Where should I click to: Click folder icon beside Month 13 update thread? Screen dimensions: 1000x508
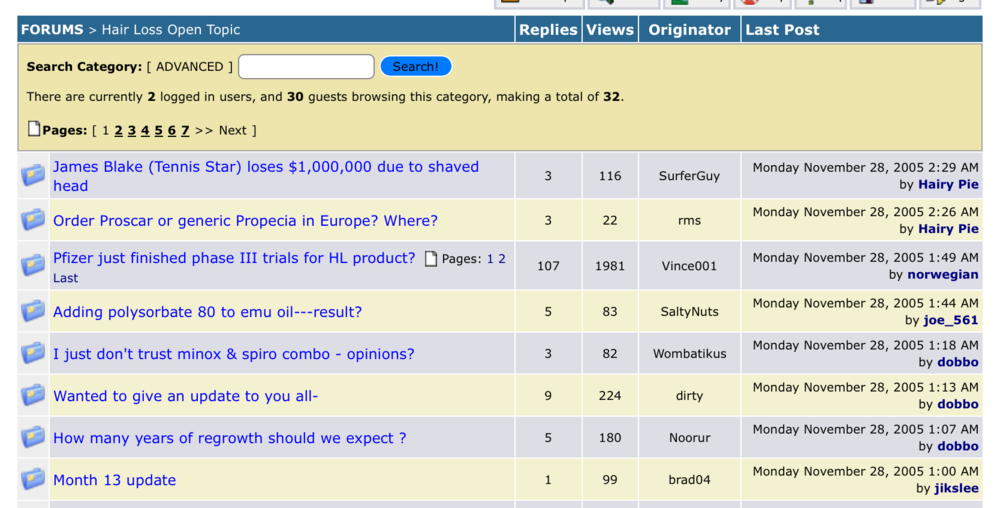(33, 480)
